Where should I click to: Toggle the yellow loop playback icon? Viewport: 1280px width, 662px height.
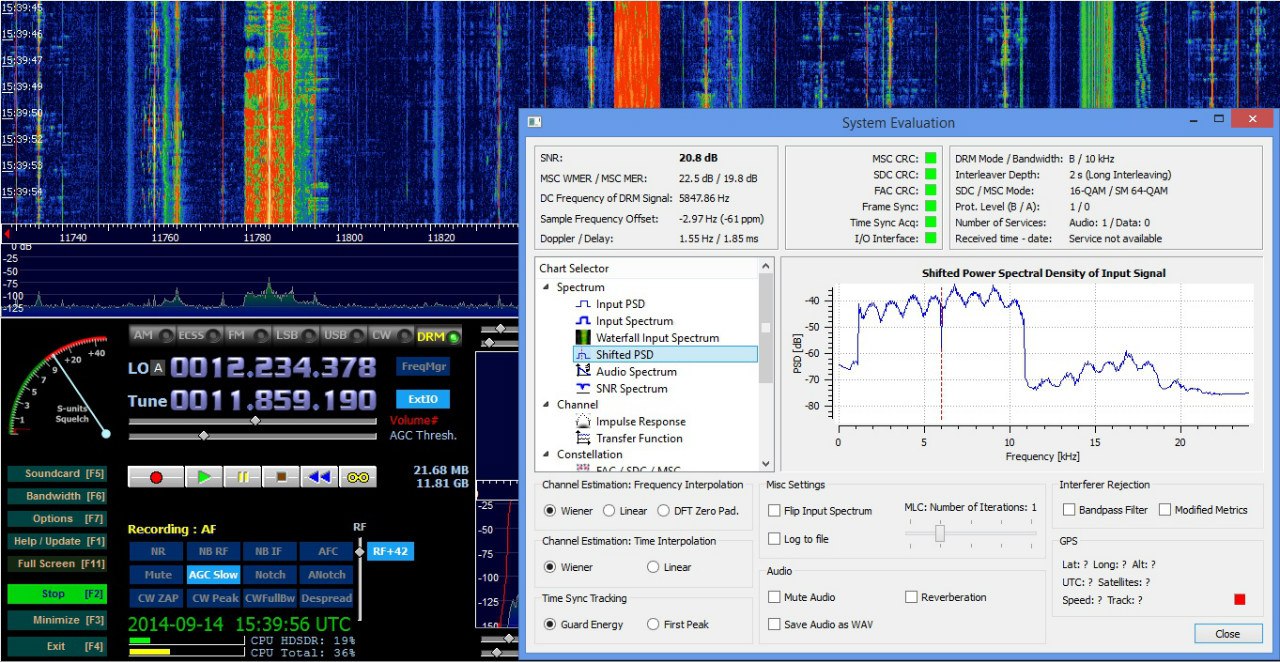click(358, 478)
